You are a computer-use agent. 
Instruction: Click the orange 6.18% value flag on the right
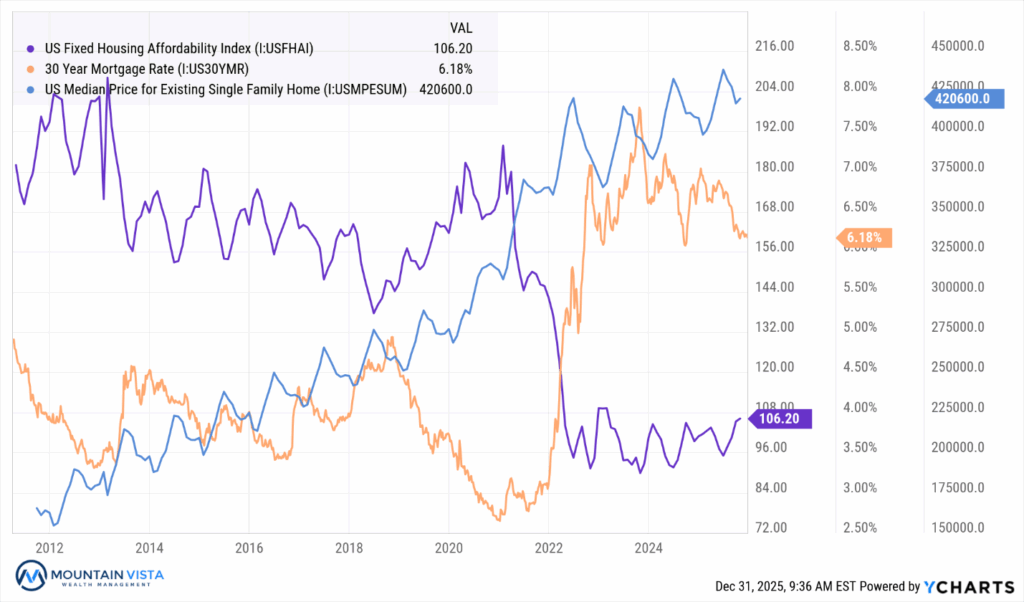[863, 238]
